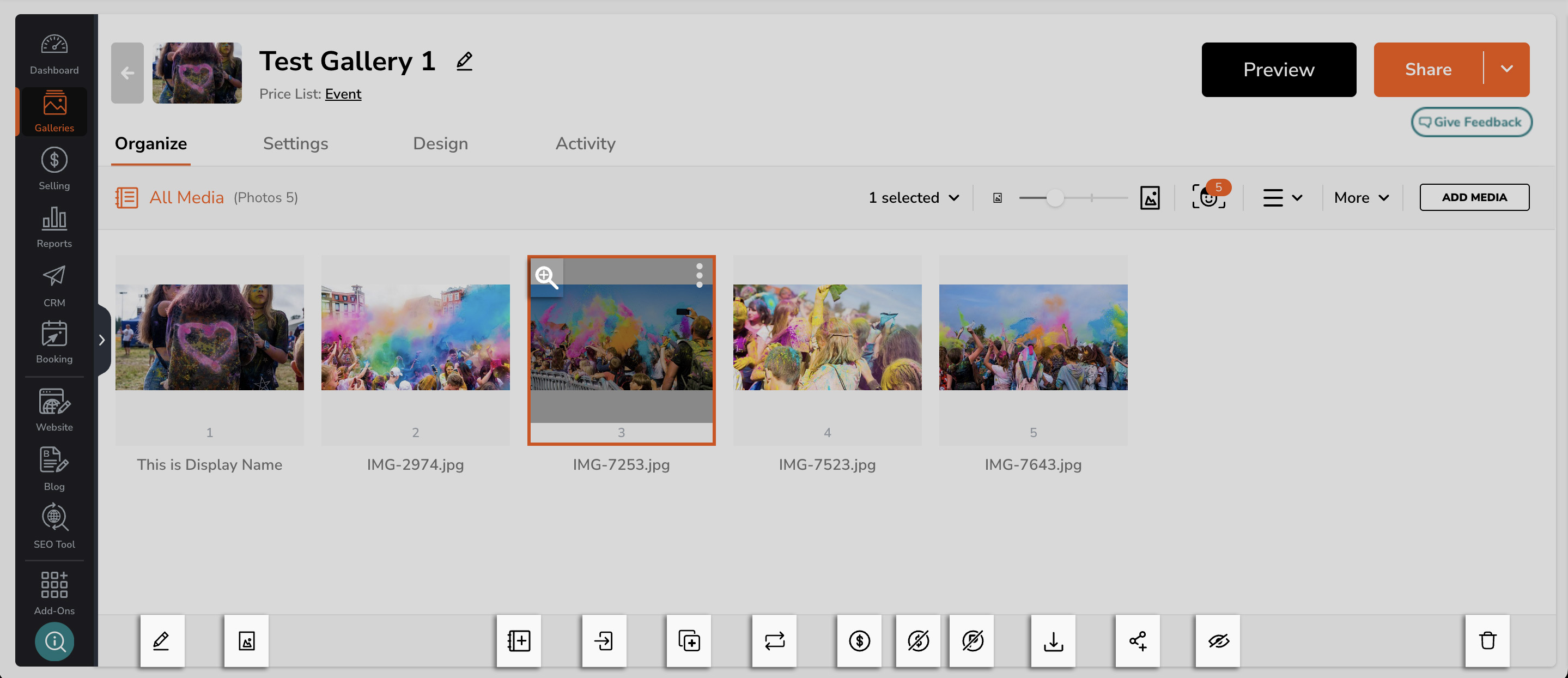Open the Booking sidebar item
Viewport: 1568px width, 678px height.
pyautogui.click(x=54, y=342)
